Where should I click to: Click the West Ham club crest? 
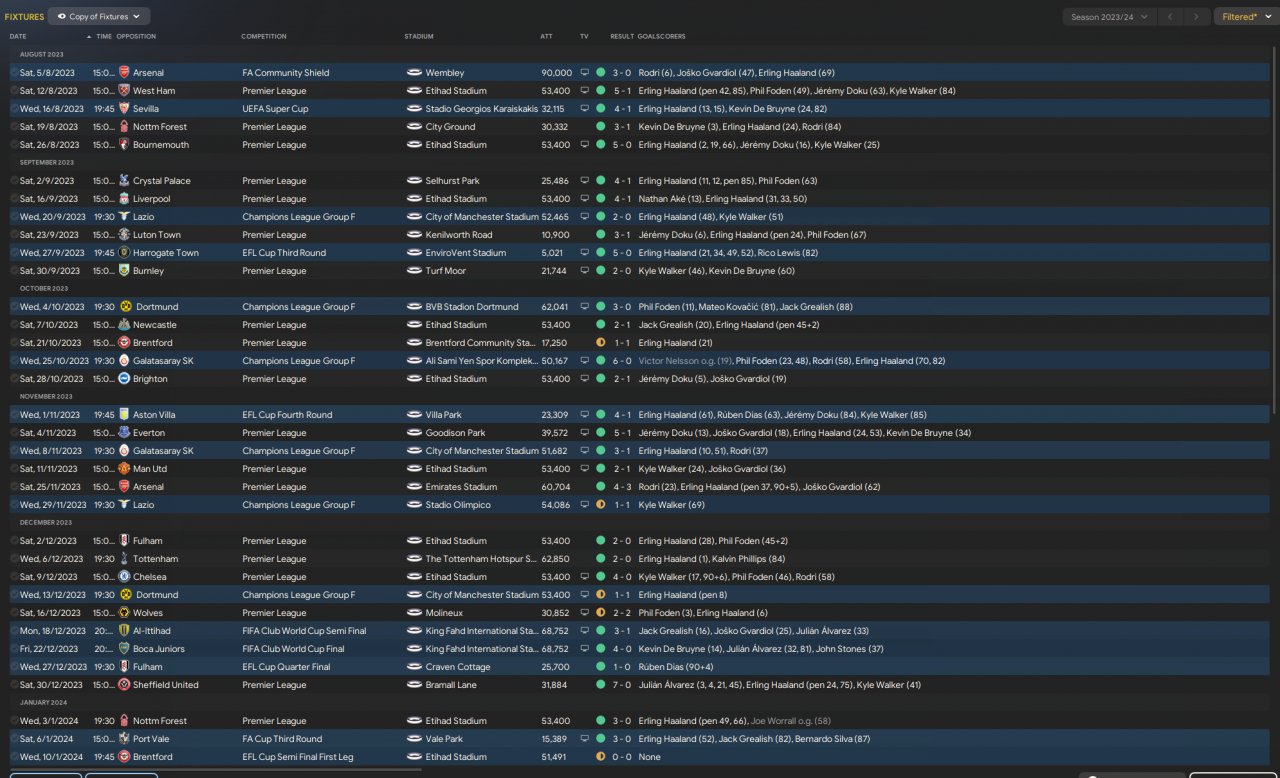[124, 91]
